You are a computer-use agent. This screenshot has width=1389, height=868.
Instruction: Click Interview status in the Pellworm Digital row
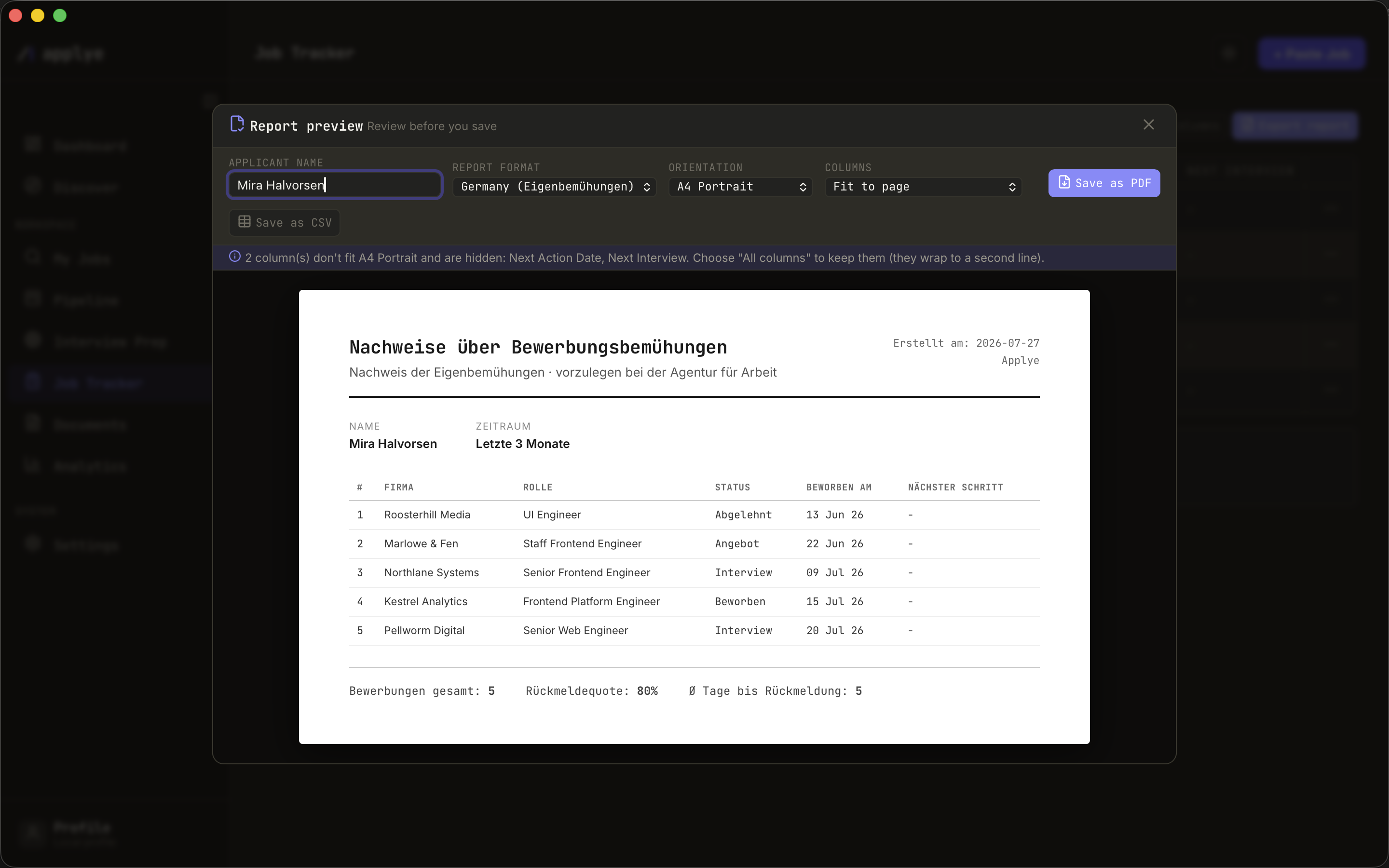click(x=743, y=630)
